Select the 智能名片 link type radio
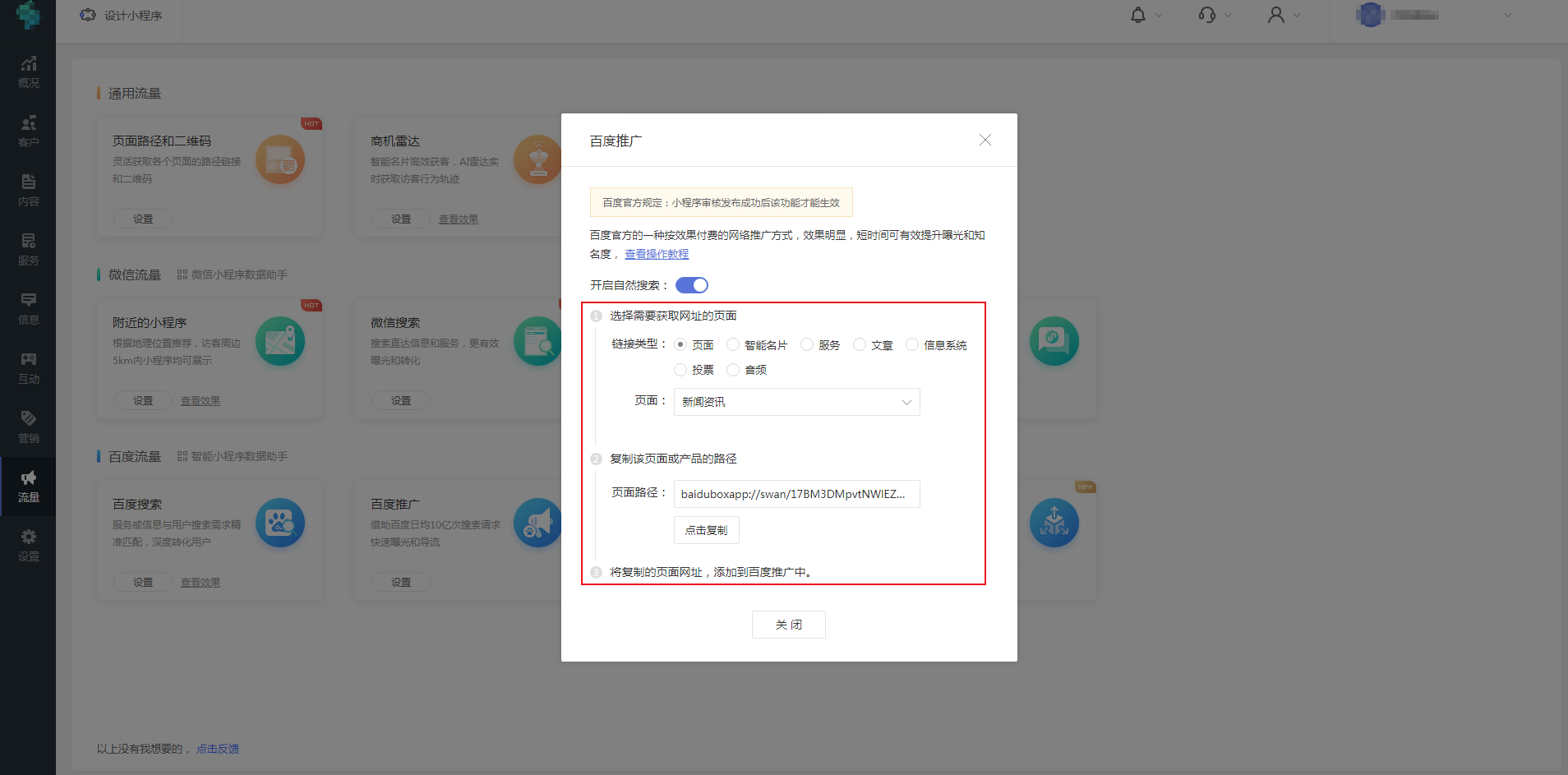 pyautogui.click(x=733, y=344)
